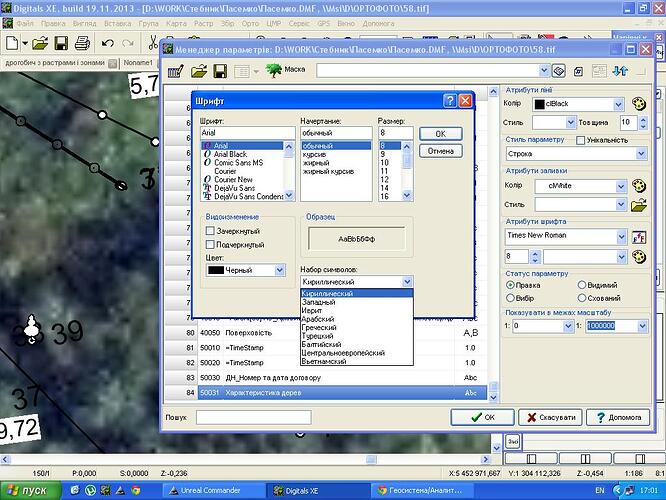The width and height of the screenshot is (666, 500).
Task: Open folder icon in parameter manager toolbar
Action: (199, 71)
